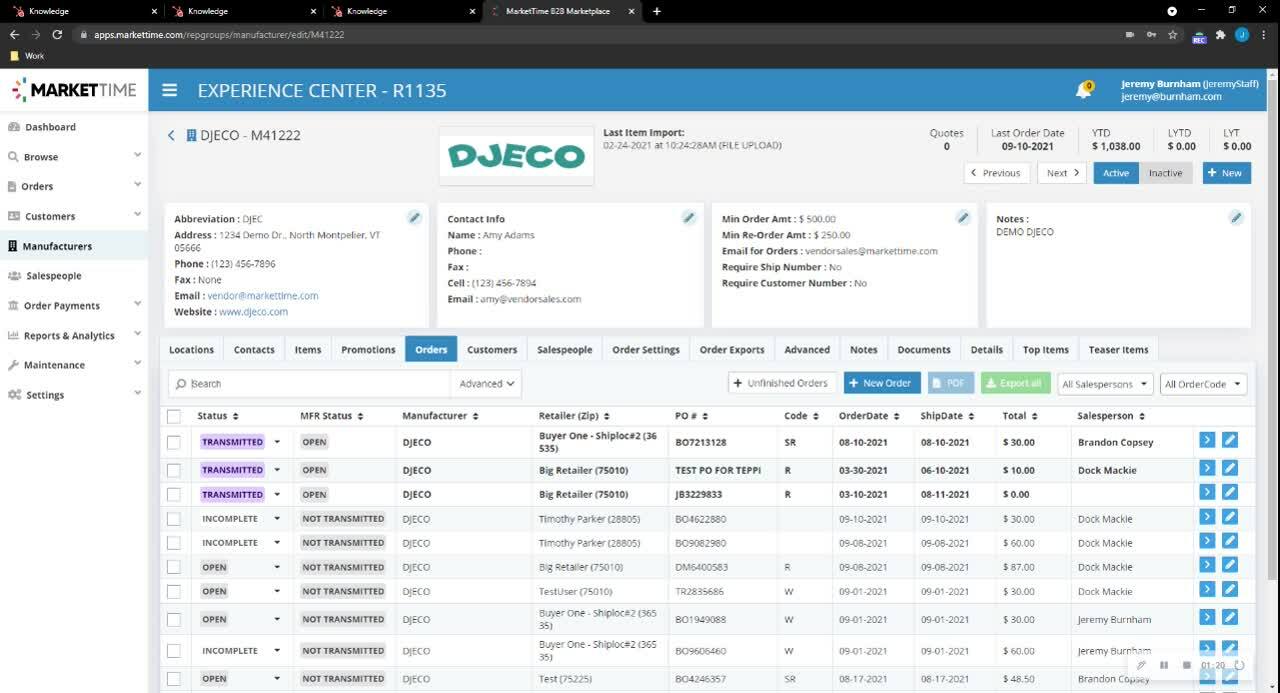Edit order DM6400583 with the pencil icon

1230,565
